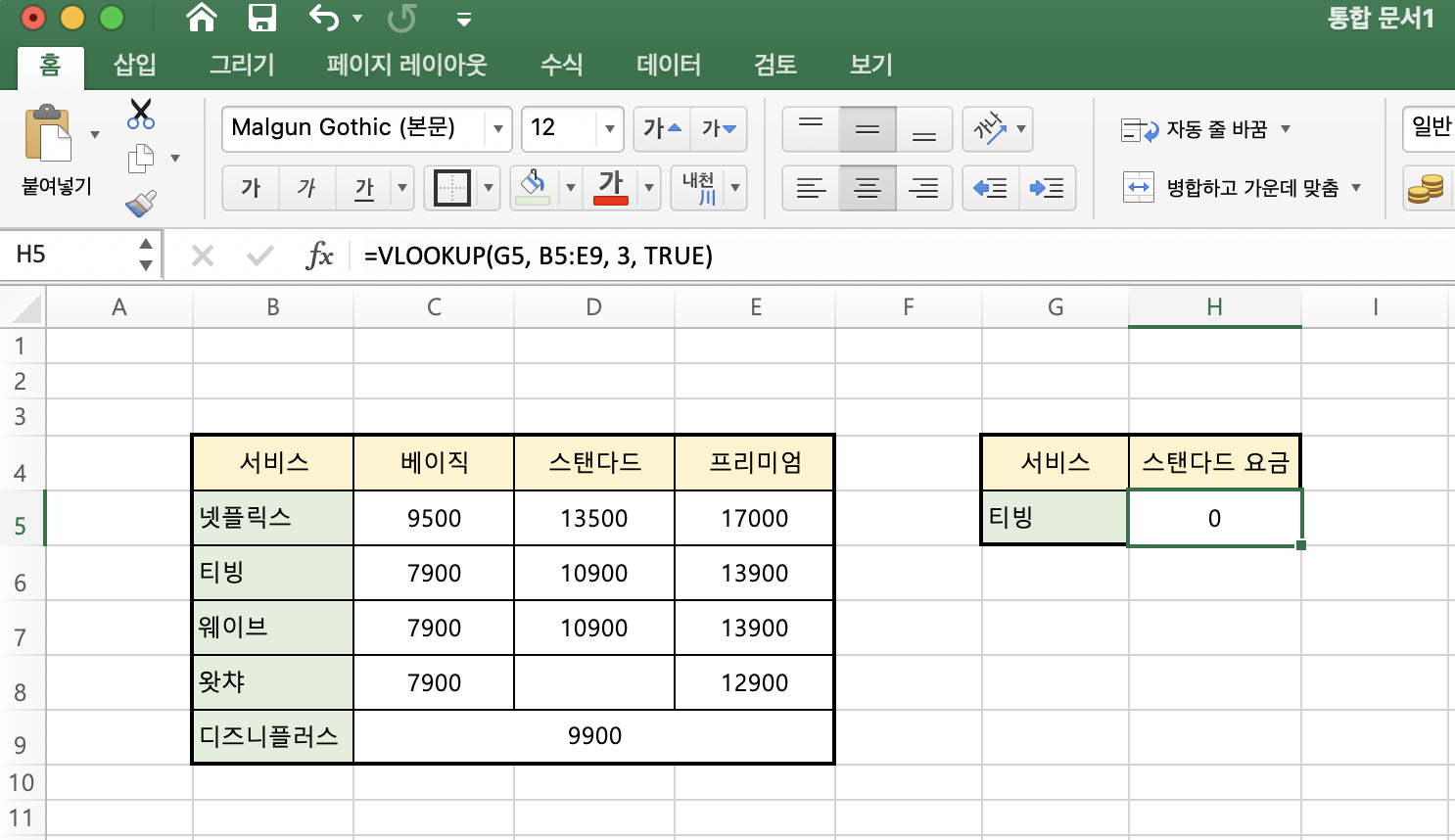Confirm formula entry with checkmark icon
The image size is (1455, 840).
[x=260, y=257]
